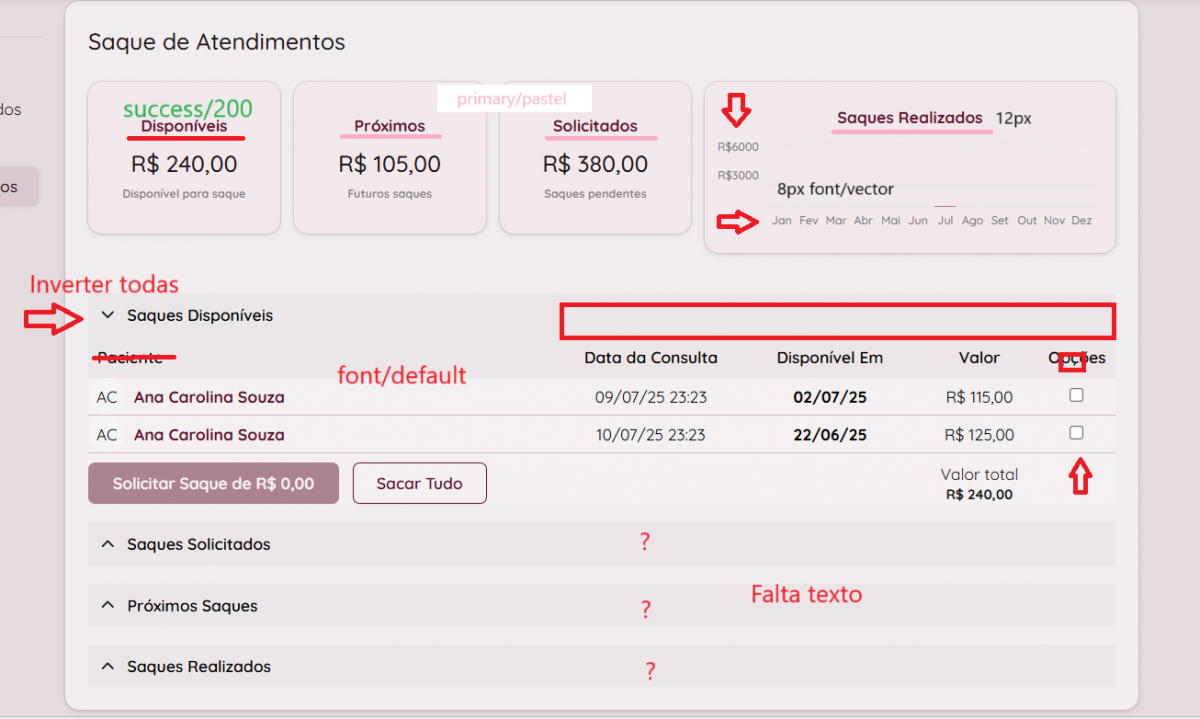The image size is (1200, 719).
Task: Select the Disponíveis R$ 240,00 summary card
Action: tap(184, 160)
